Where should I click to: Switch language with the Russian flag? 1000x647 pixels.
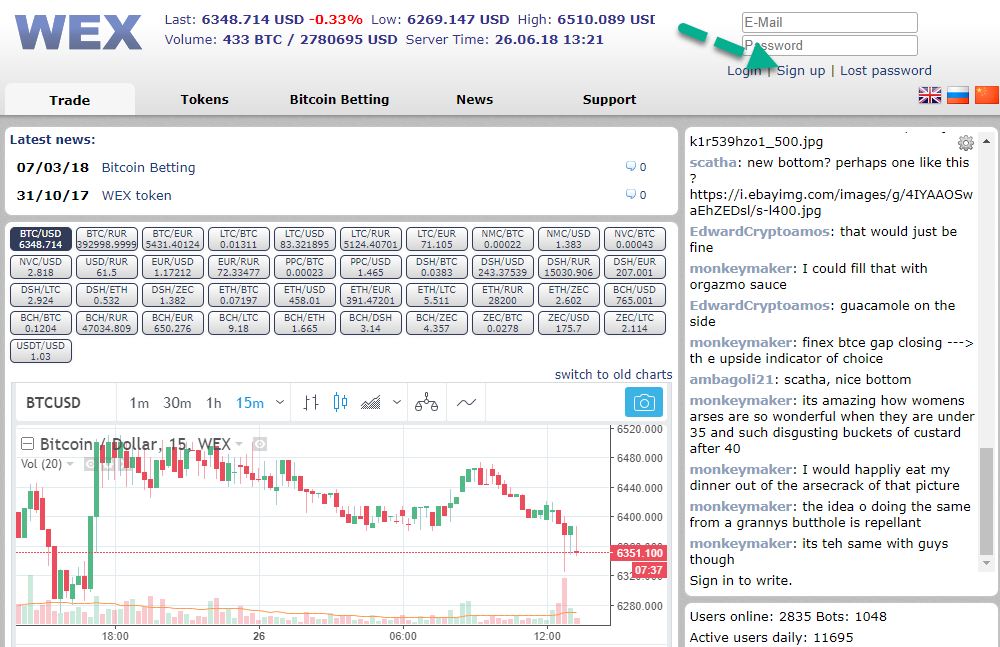click(958, 95)
